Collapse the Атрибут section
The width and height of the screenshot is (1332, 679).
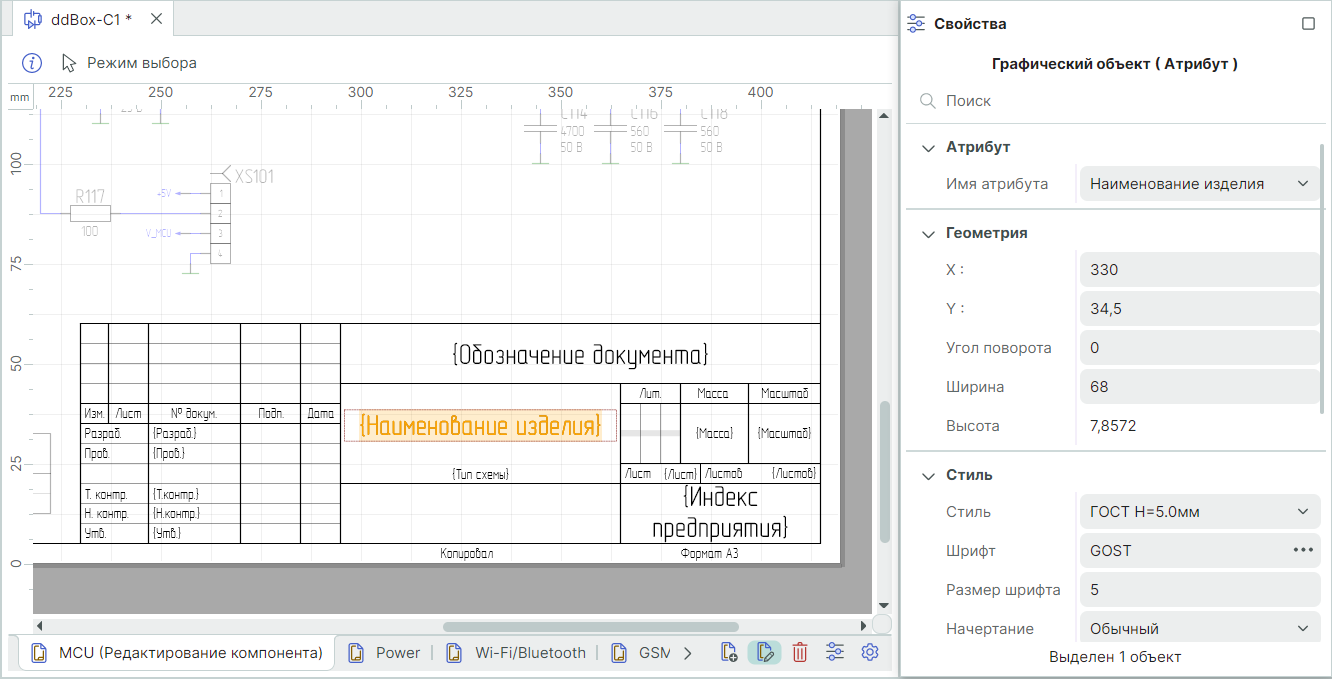928,148
